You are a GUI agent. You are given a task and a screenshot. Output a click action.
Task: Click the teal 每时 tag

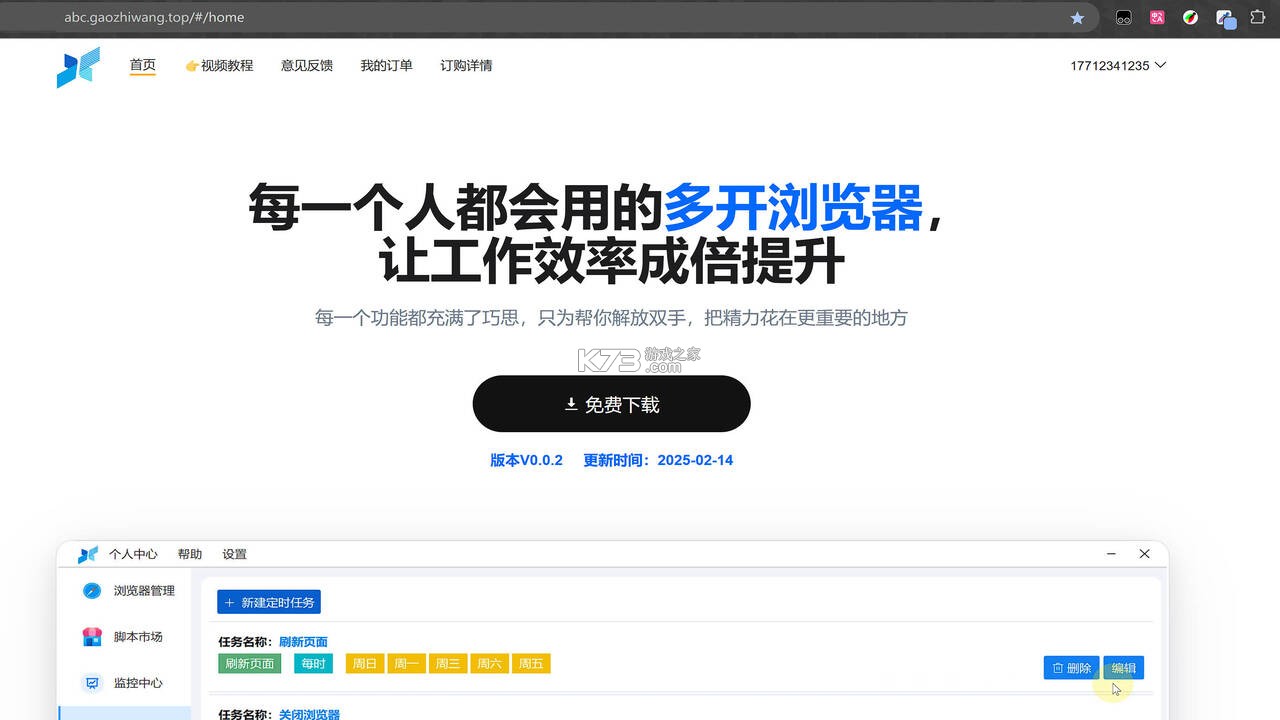pyautogui.click(x=313, y=664)
